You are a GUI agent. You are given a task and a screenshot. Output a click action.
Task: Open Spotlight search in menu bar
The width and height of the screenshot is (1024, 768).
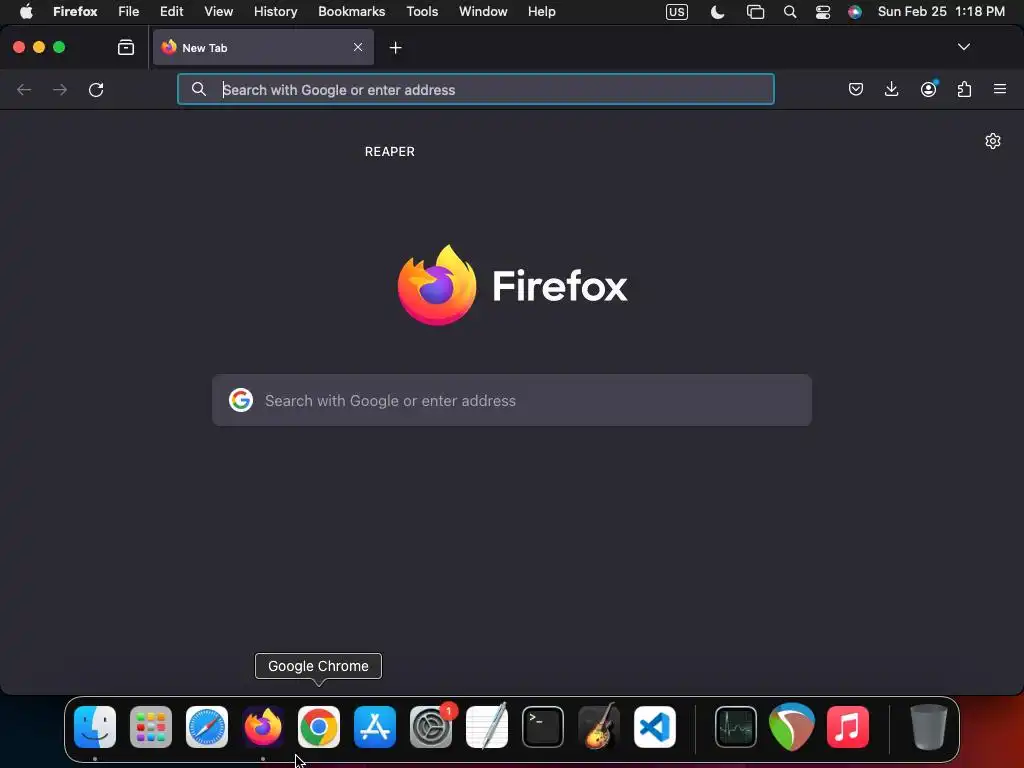(x=790, y=12)
